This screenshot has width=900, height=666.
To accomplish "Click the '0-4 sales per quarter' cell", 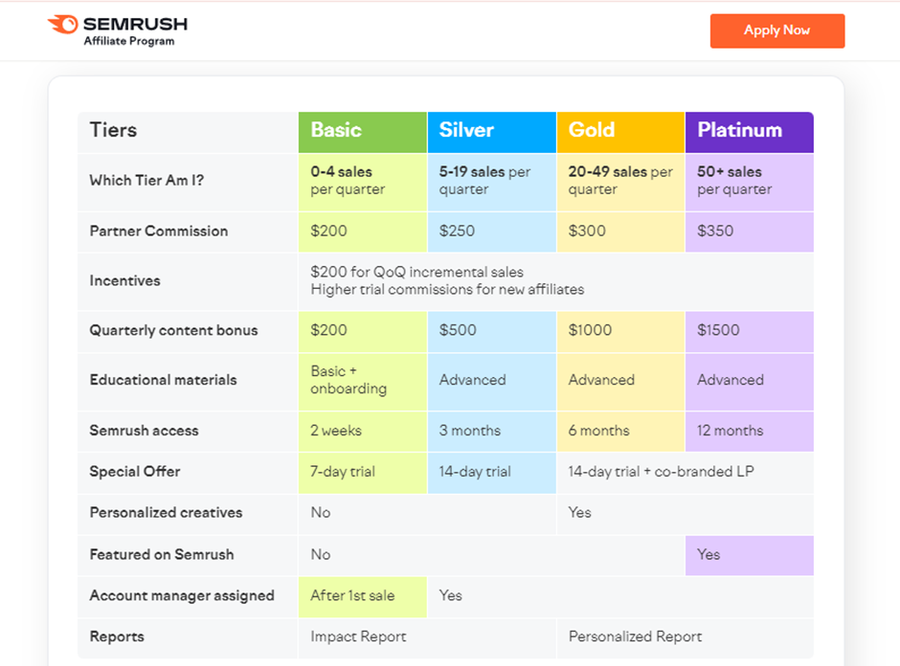I will pyautogui.click(x=363, y=182).
